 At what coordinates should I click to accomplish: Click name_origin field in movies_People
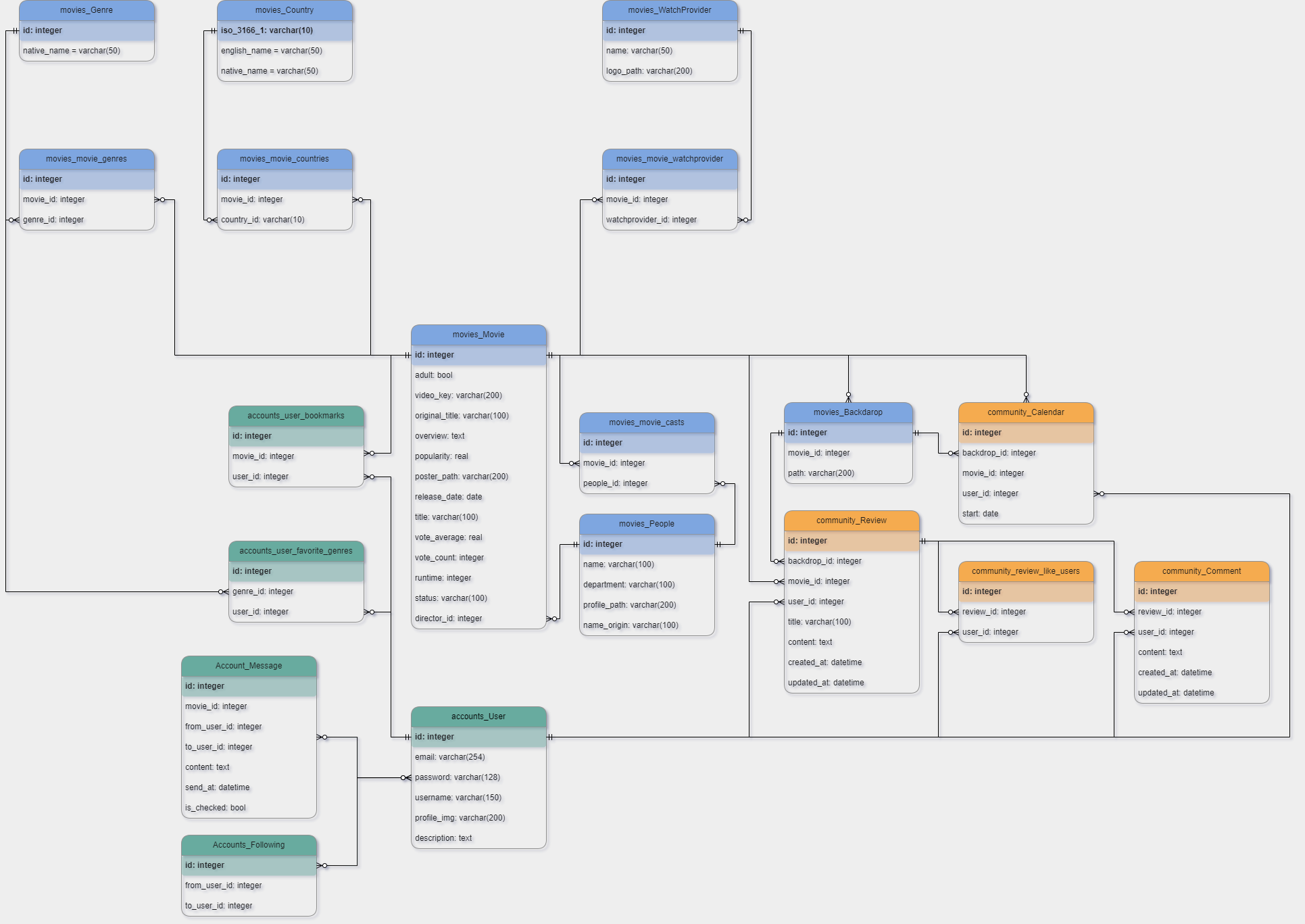(x=631, y=625)
